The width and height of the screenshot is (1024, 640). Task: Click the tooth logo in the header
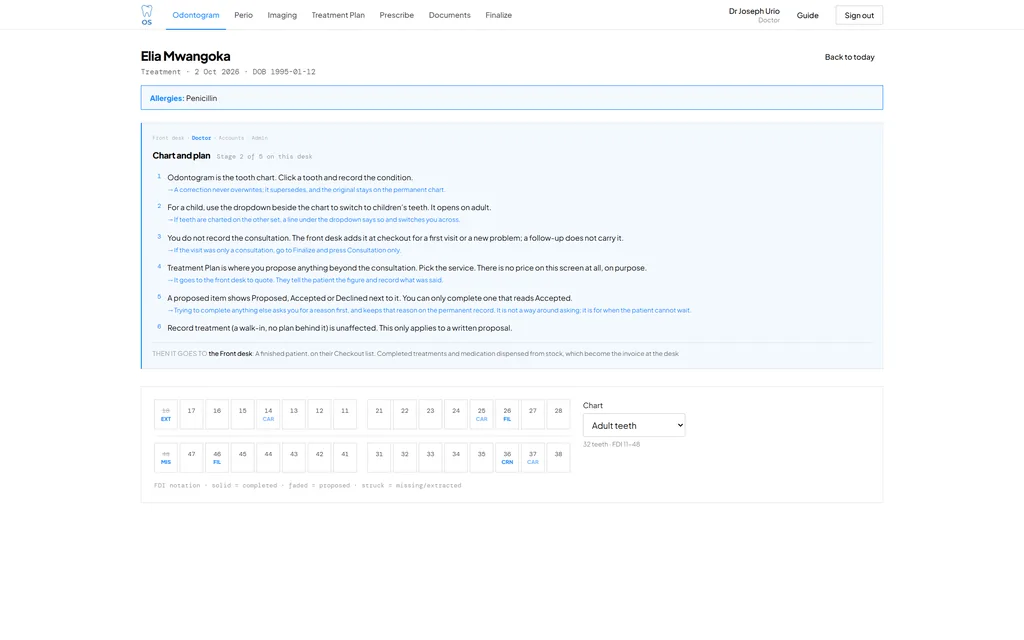point(147,15)
